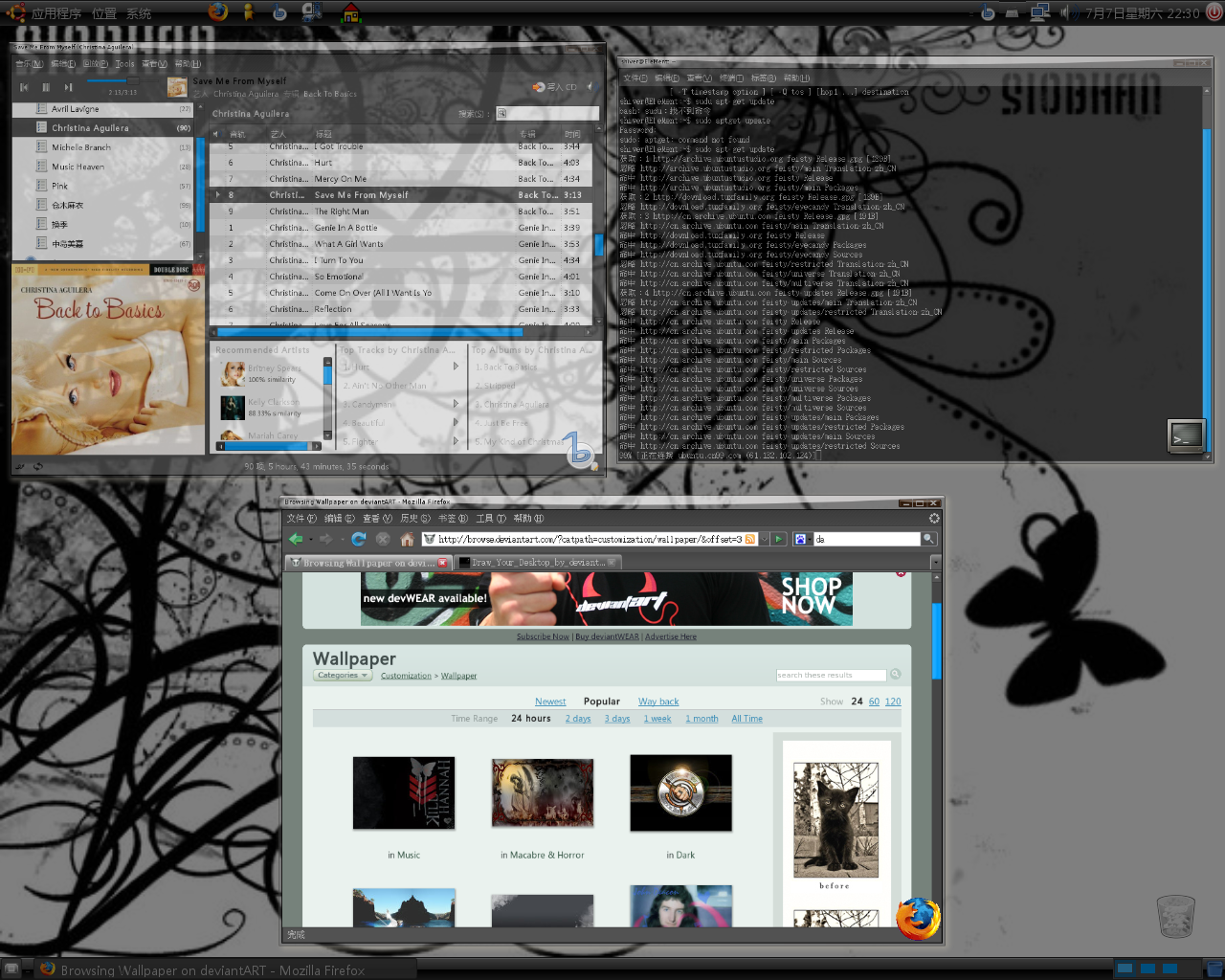Click the Michelle Branch playlist icon

[41, 147]
